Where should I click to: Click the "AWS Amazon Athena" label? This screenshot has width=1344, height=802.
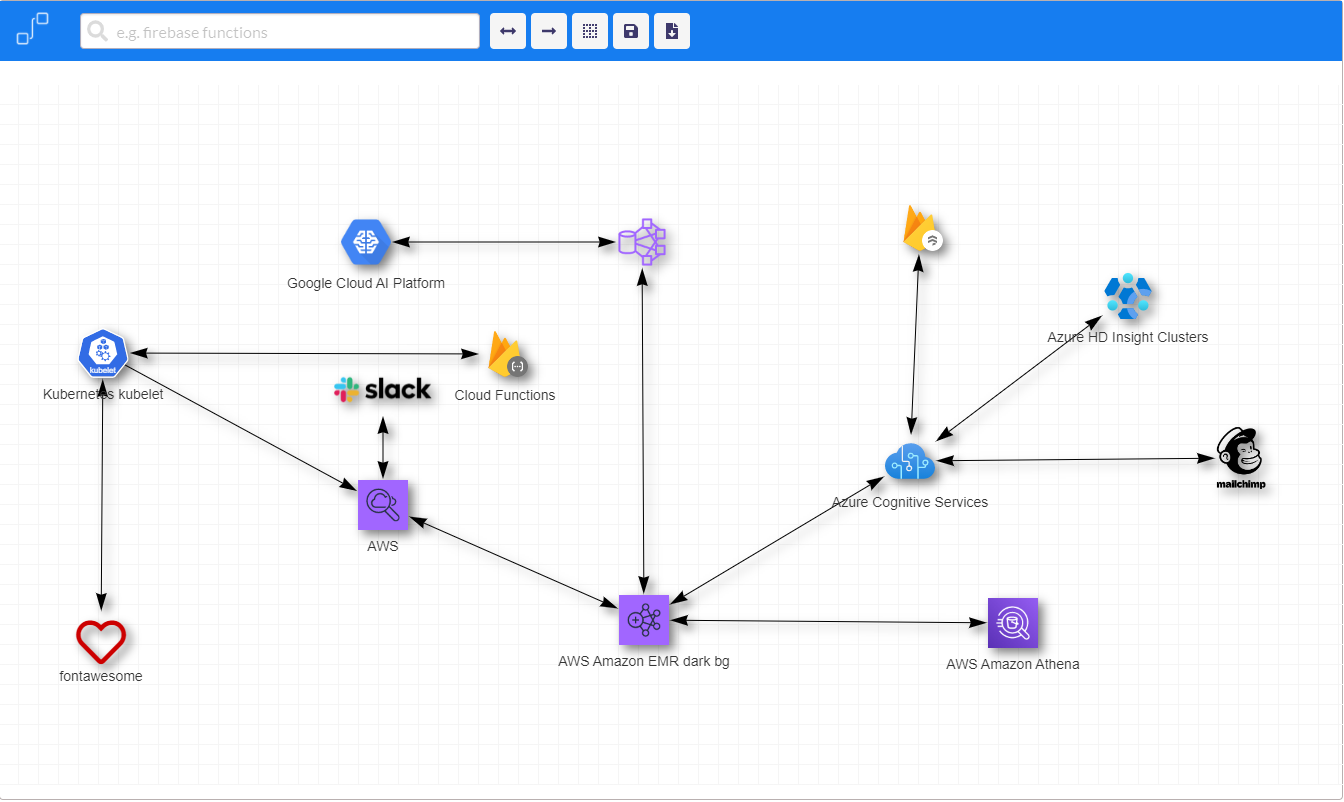pyautogui.click(x=1013, y=664)
